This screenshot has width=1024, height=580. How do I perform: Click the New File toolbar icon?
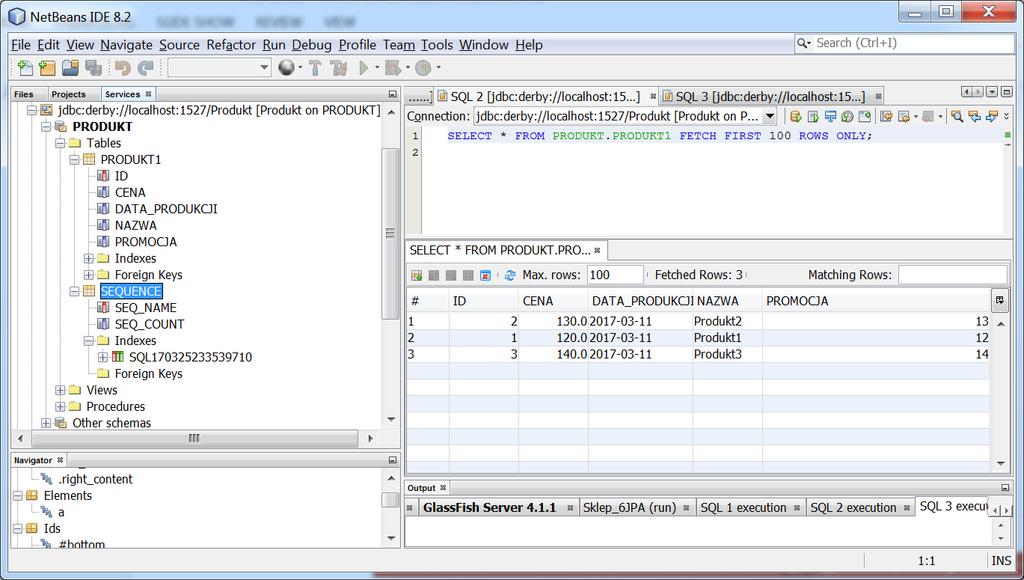(25, 67)
